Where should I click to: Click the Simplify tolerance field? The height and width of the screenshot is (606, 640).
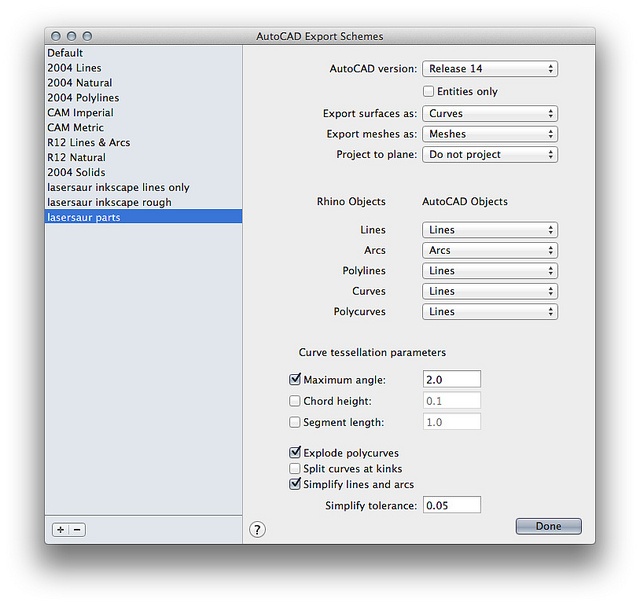[452, 505]
